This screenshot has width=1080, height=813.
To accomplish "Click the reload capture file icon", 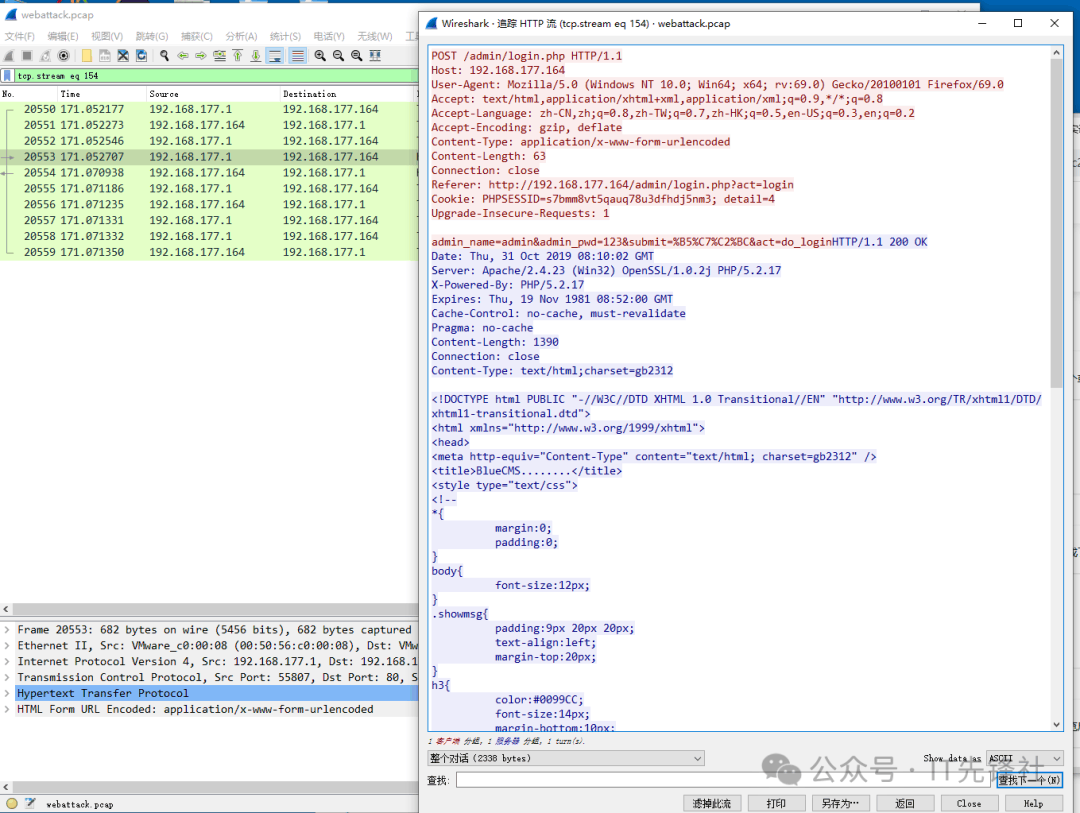I will coord(141,56).
